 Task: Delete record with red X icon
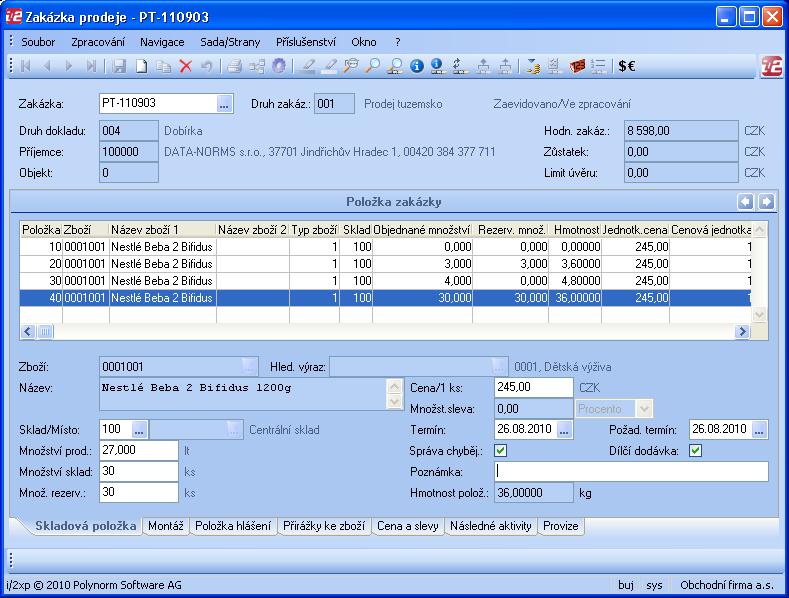coord(186,66)
